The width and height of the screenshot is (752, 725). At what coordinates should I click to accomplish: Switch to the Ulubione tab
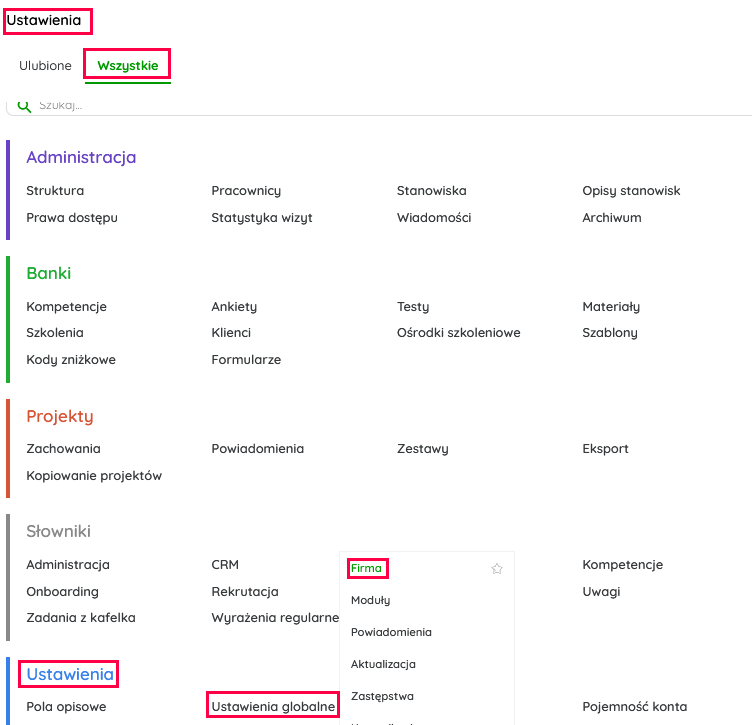(x=45, y=66)
